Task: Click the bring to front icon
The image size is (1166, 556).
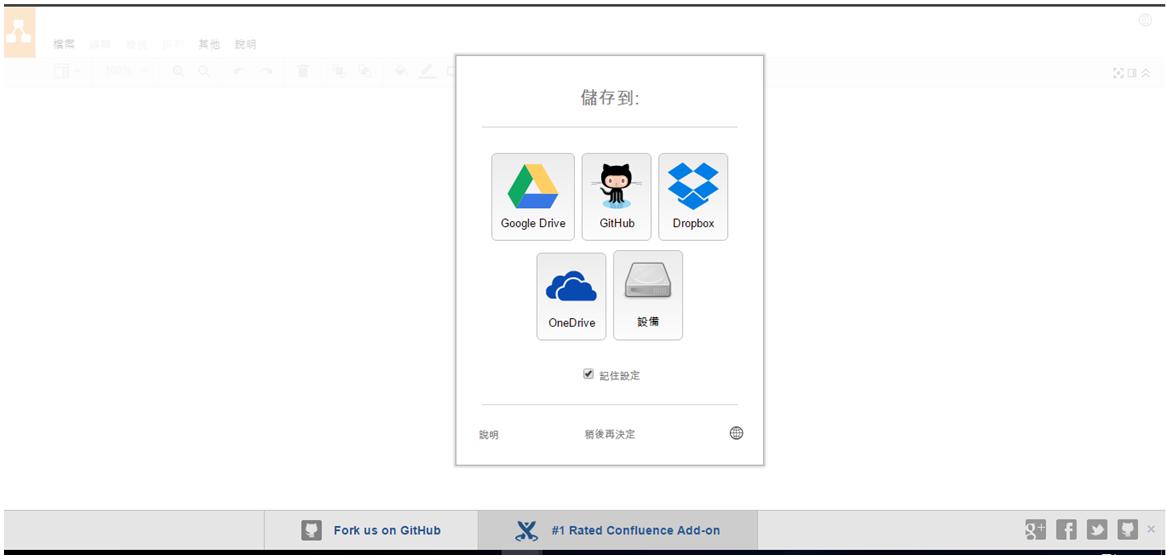Action: coord(338,71)
